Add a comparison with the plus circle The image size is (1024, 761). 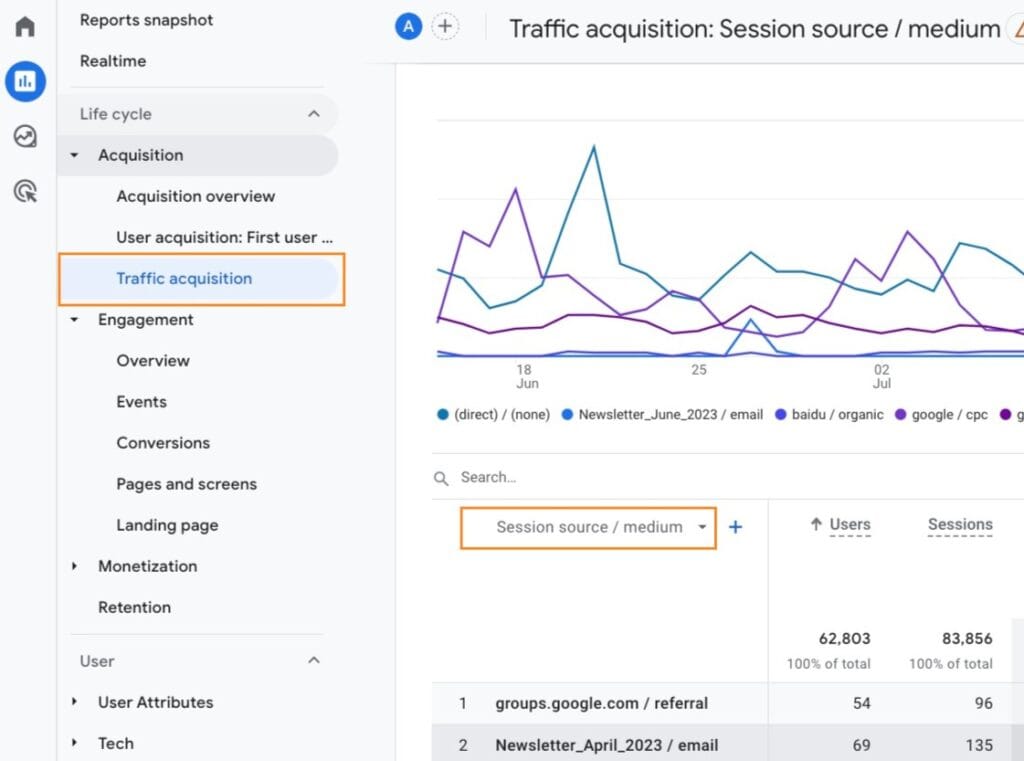(445, 27)
